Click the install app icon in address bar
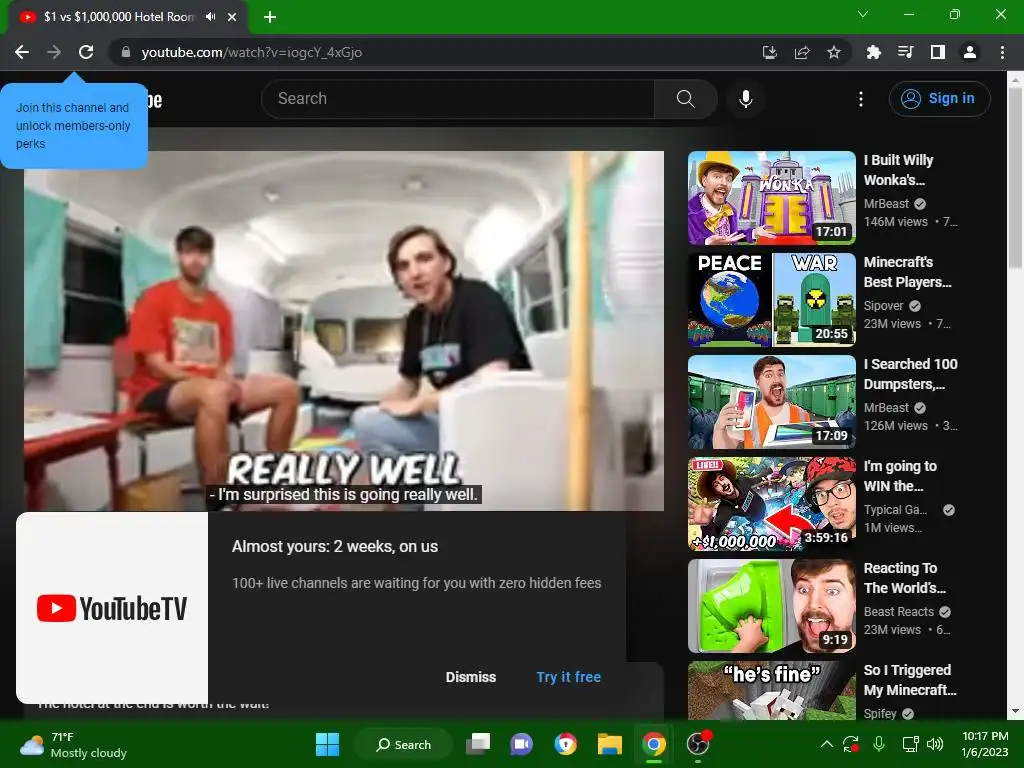The height and width of the screenshot is (768, 1024). (770, 52)
